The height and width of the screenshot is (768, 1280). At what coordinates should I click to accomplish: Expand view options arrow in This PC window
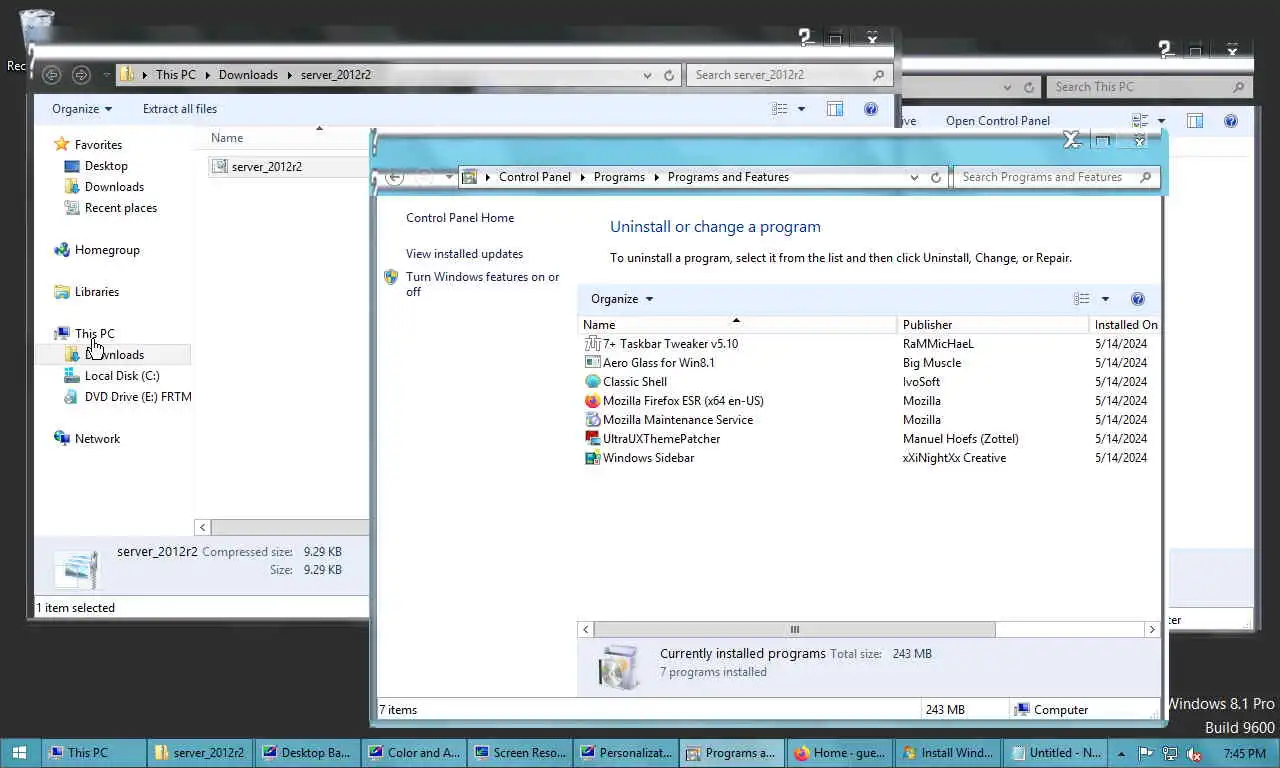[x=1161, y=121]
